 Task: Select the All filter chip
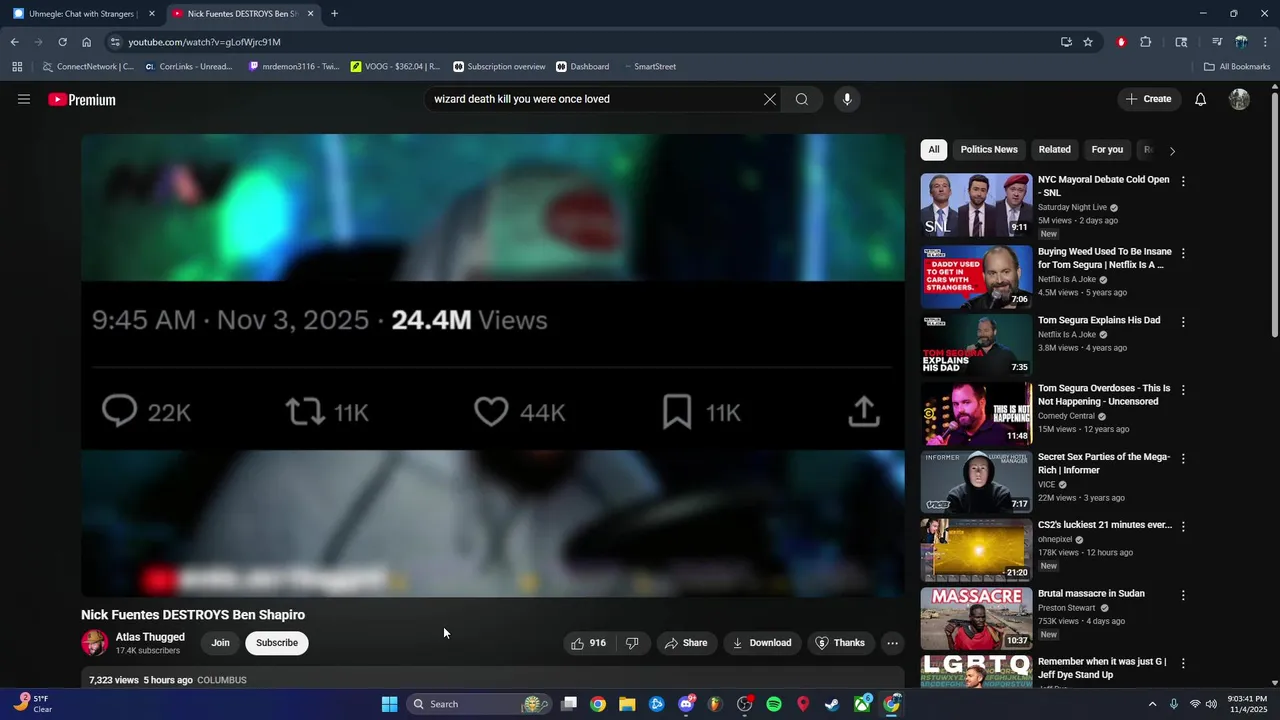click(x=934, y=150)
